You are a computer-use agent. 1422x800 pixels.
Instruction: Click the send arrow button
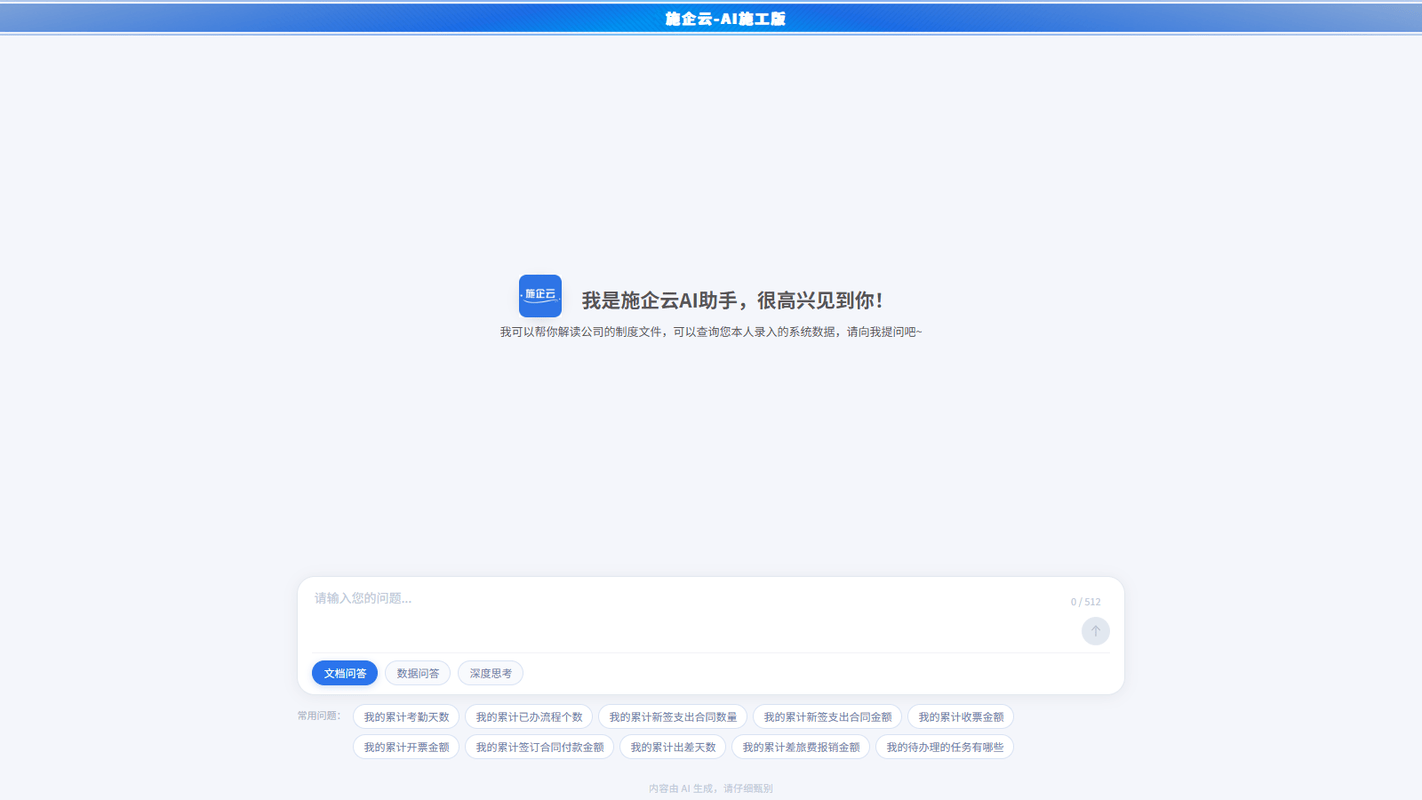(1095, 631)
